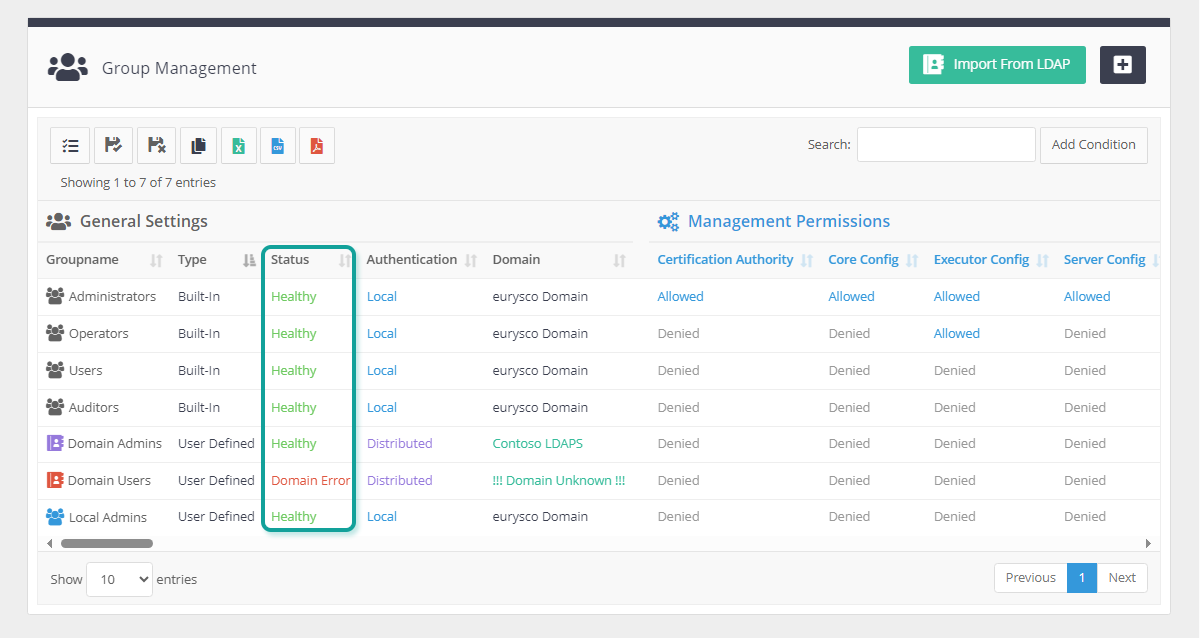Image resolution: width=1200 pixels, height=638 pixels.
Task: Click the scrollbar right arrow
Action: click(1149, 543)
